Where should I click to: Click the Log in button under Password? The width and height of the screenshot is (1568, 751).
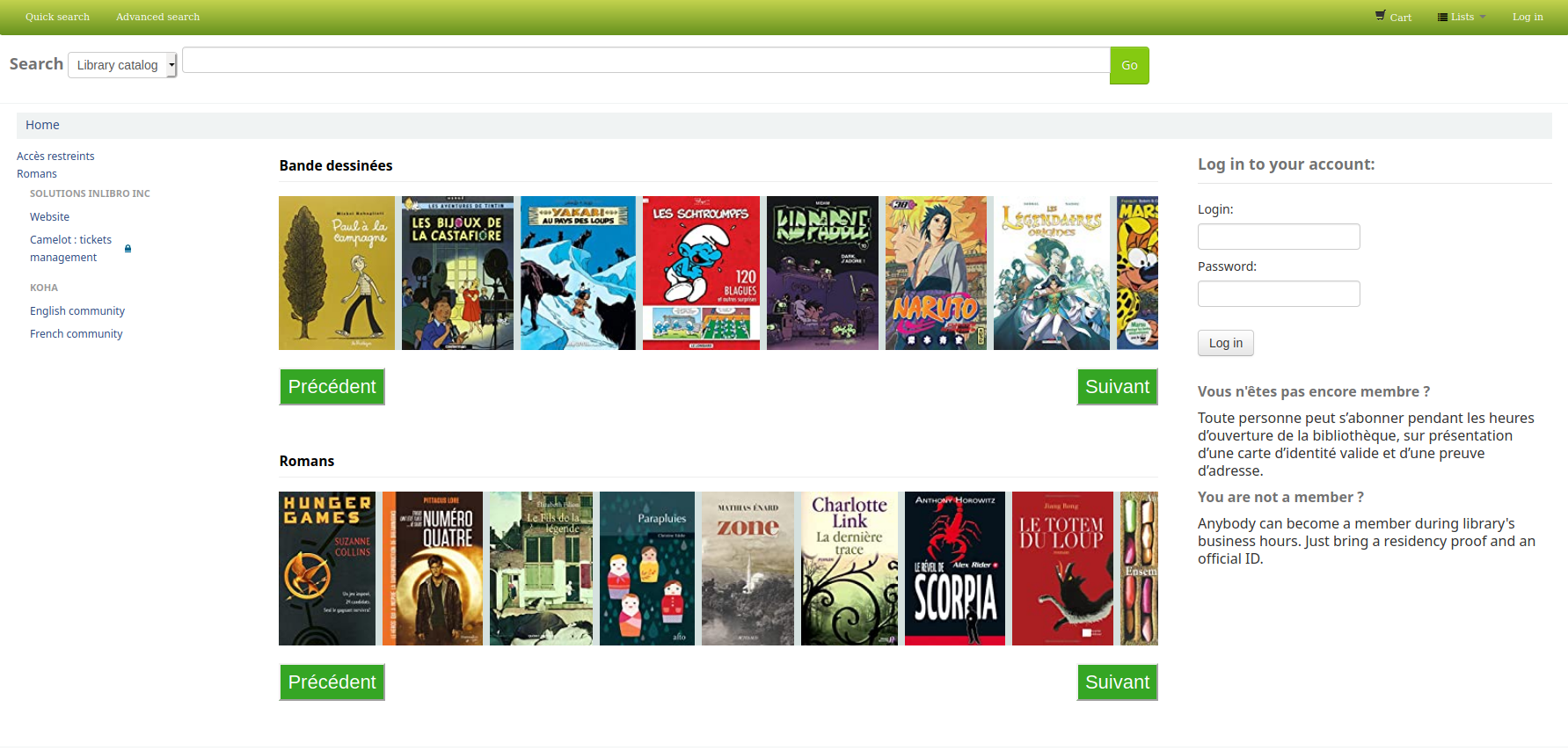1225,343
